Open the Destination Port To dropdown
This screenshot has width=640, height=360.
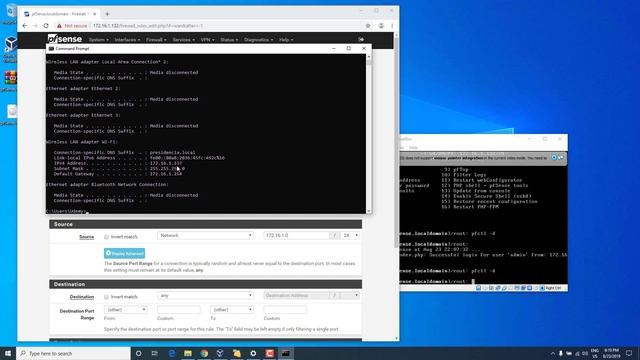(x=232, y=310)
